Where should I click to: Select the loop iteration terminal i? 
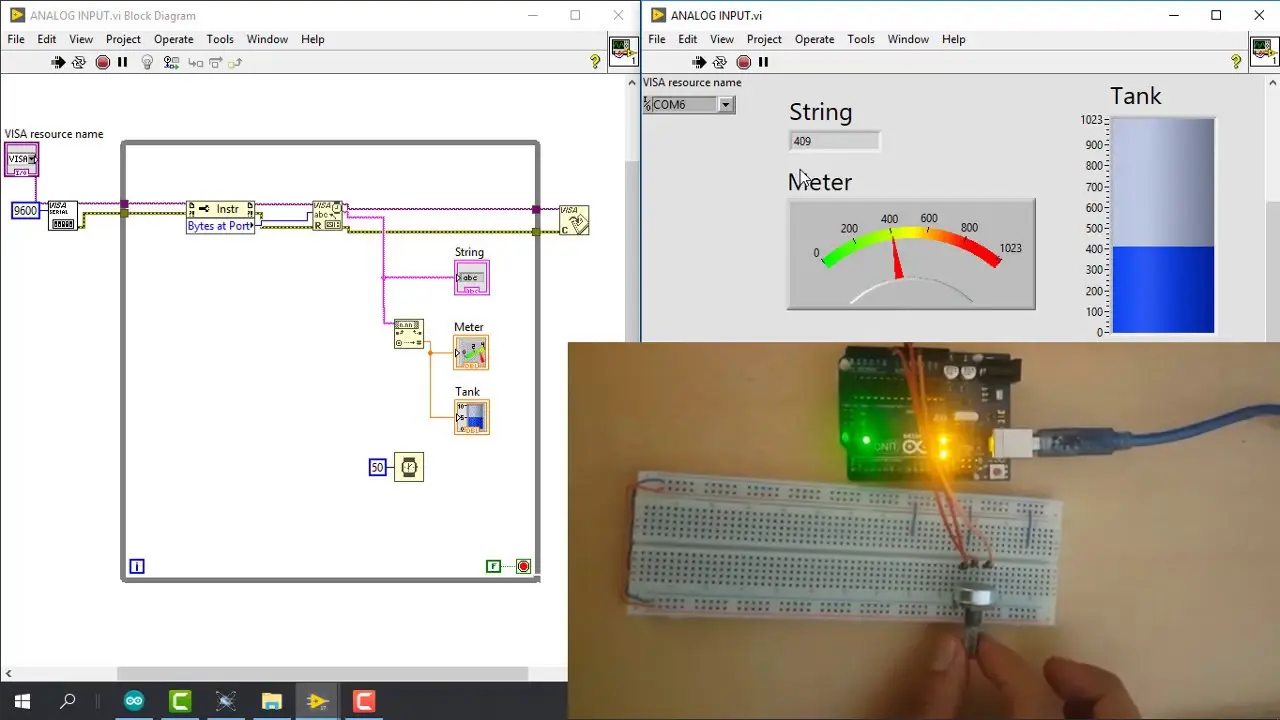tap(137, 566)
